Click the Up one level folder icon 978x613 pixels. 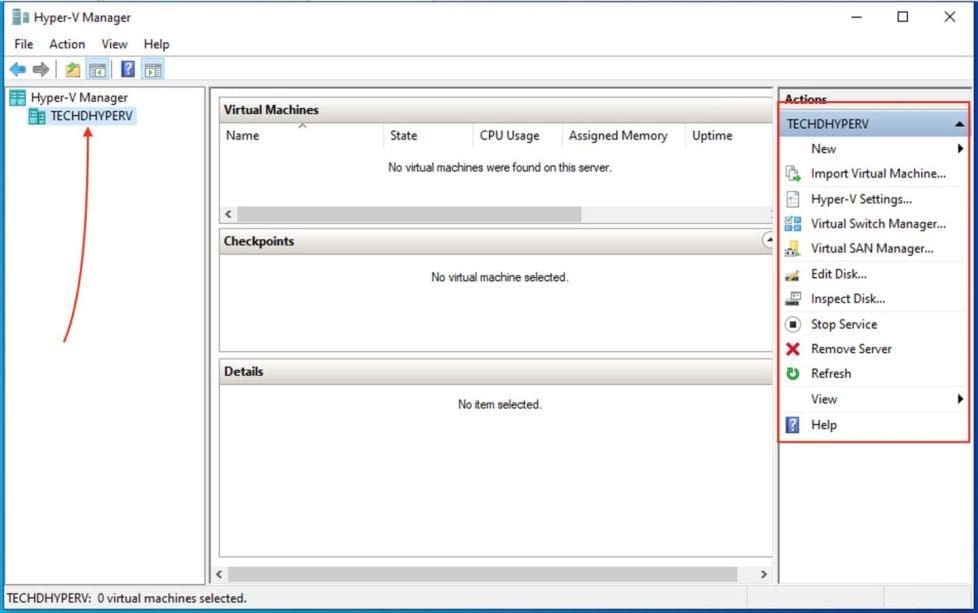[72, 69]
